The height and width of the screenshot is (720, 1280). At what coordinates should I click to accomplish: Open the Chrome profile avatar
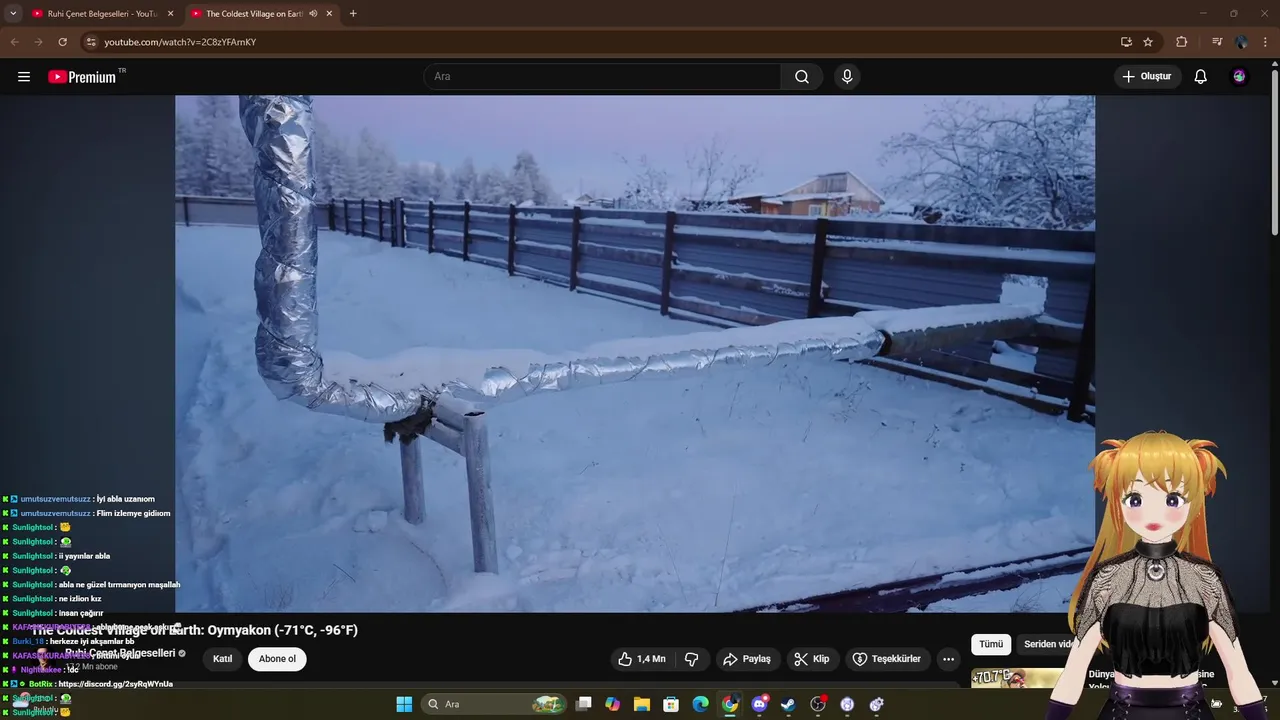pyautogui.click(x=1241, y=42)
